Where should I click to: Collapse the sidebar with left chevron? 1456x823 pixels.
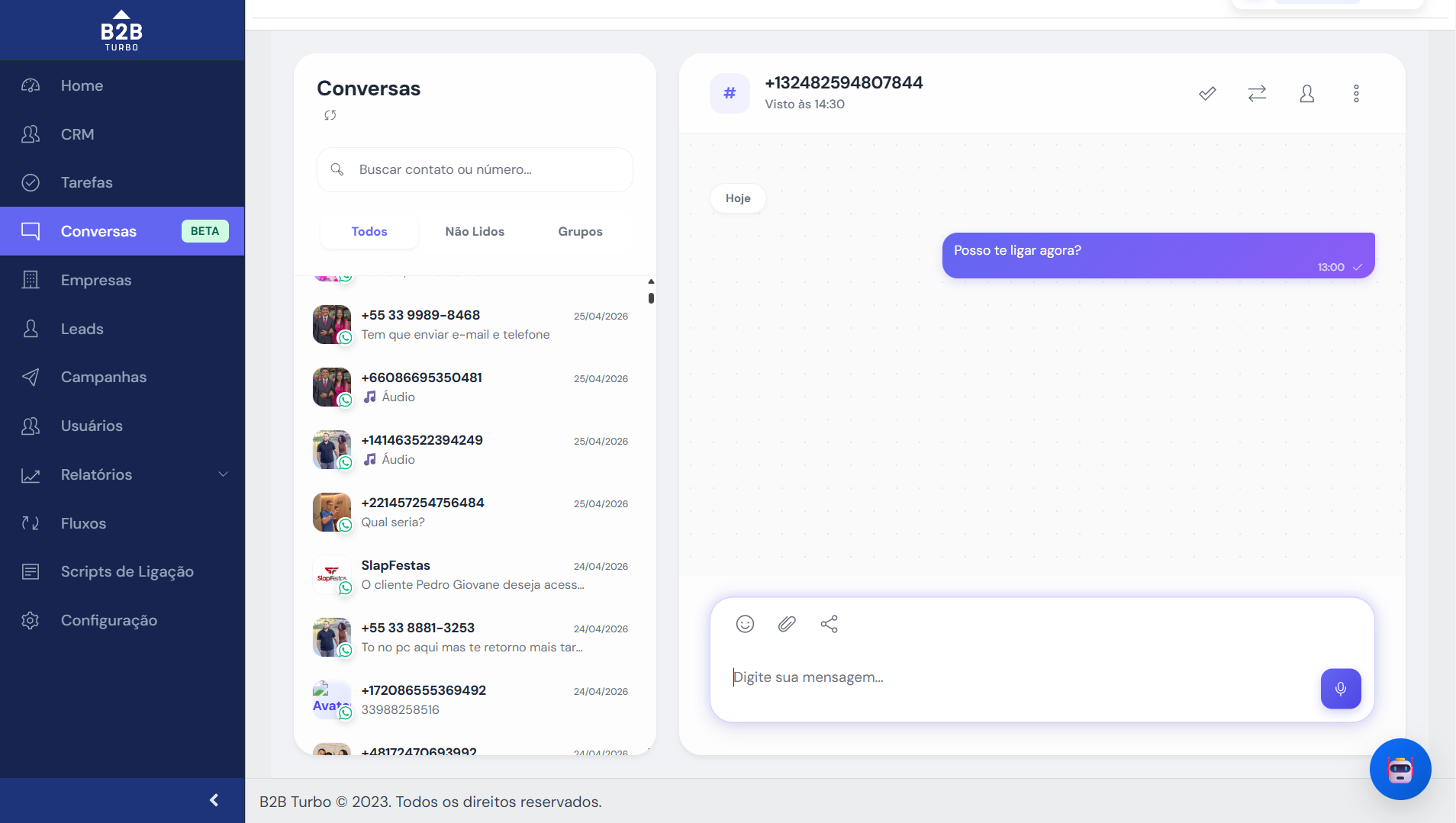(x=214, y=799)
